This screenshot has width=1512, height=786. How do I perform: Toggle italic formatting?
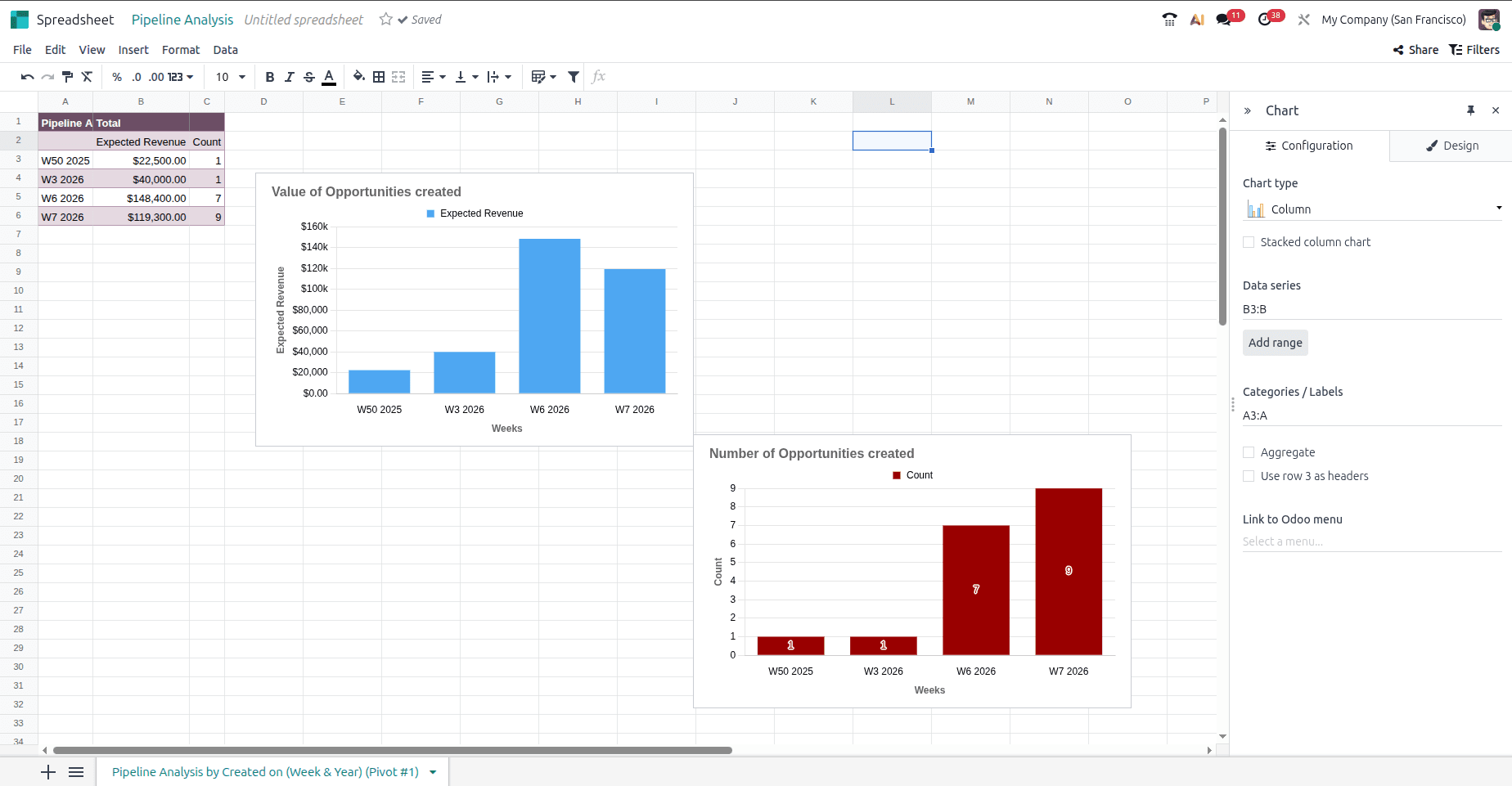click(x=290, y=77)
